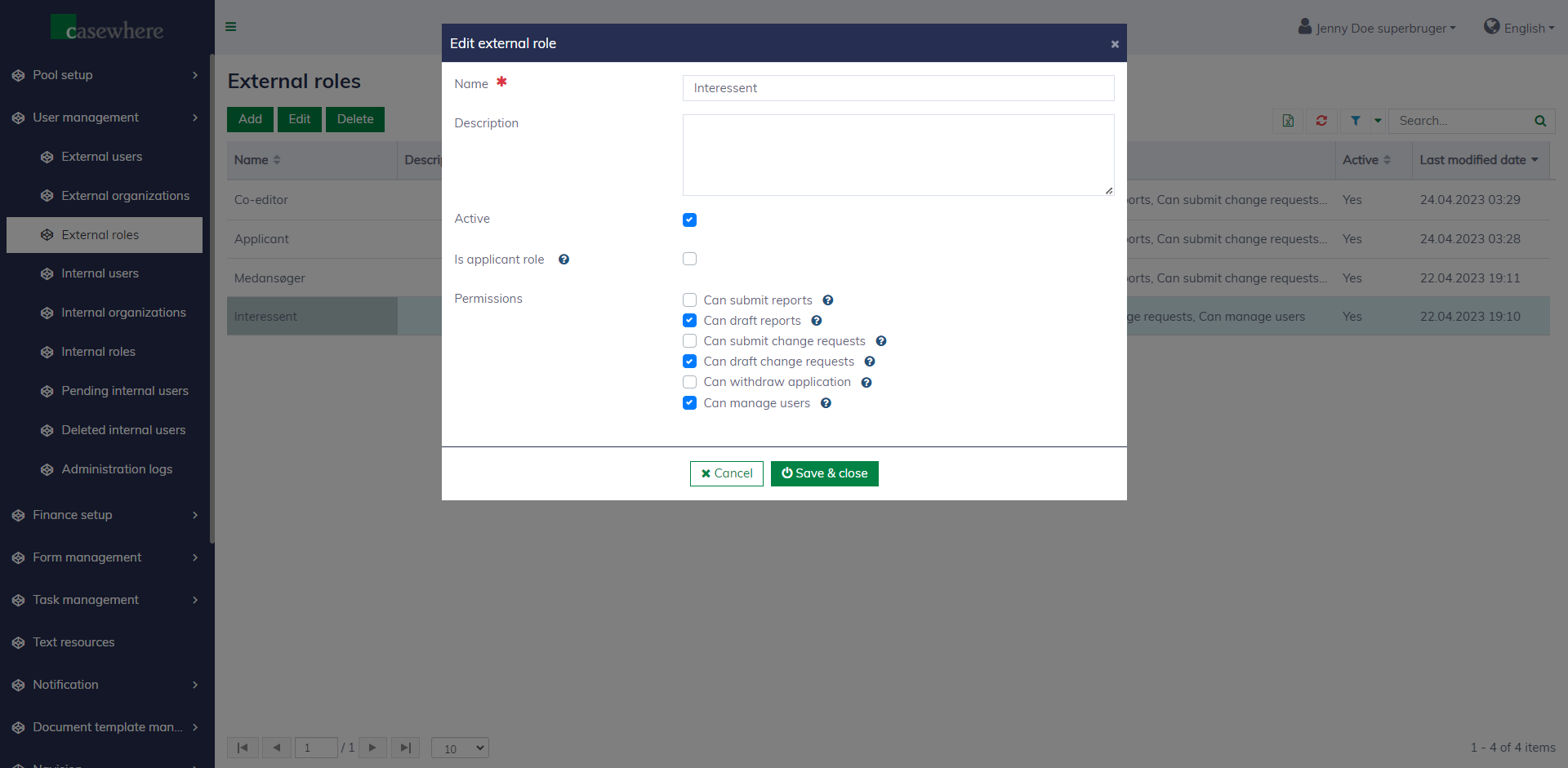Check the Is applicant role checkbox
This screenshot has width=1568, height=768.
690,259
